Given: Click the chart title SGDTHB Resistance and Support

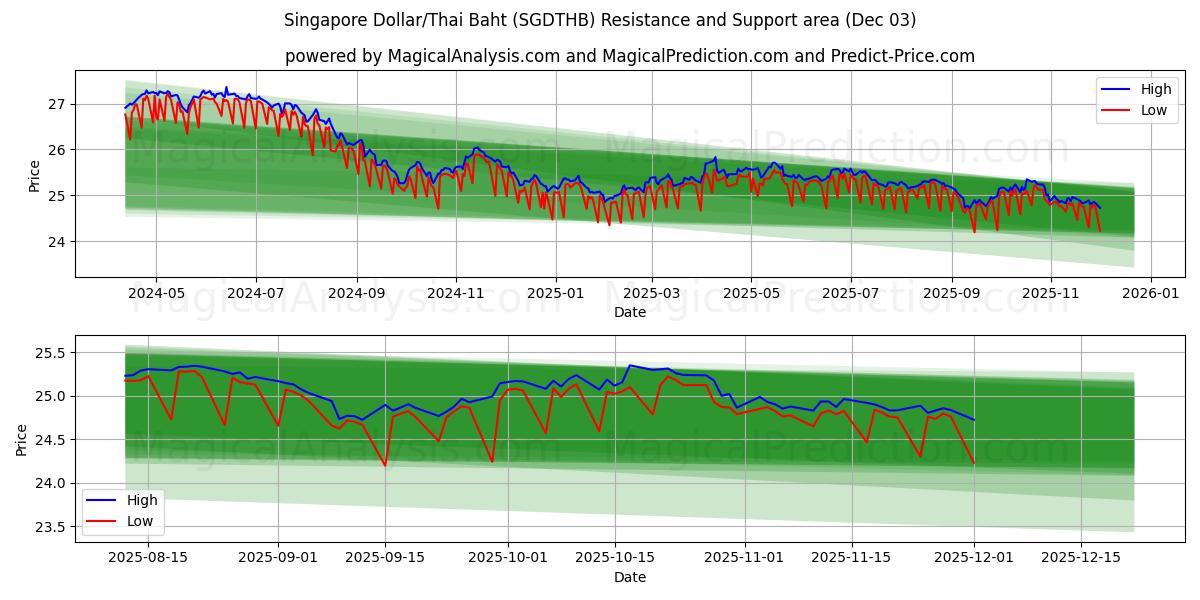Looking at the screenshot, I should pos(600,17).
